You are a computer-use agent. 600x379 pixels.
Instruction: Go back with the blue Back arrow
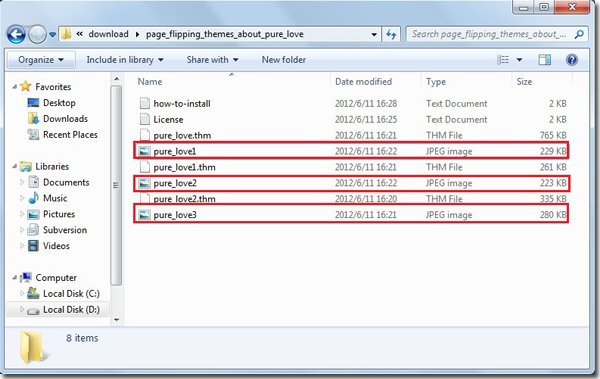click(x=16, y=35)
